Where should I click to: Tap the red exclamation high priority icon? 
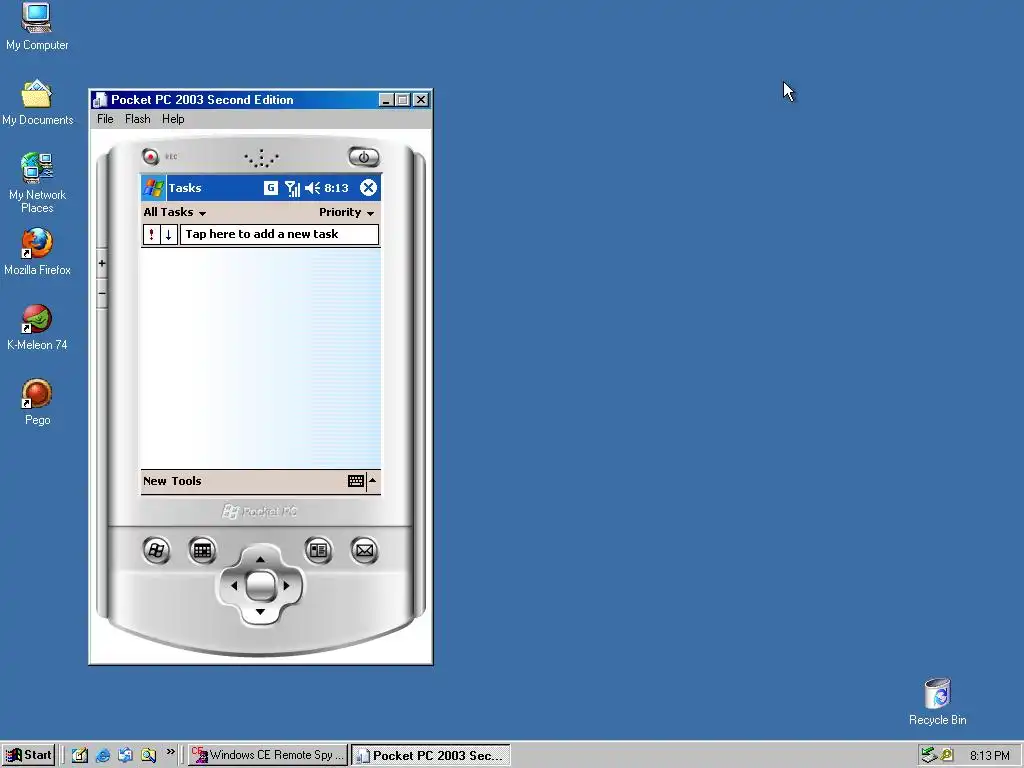tap(152, 234)
